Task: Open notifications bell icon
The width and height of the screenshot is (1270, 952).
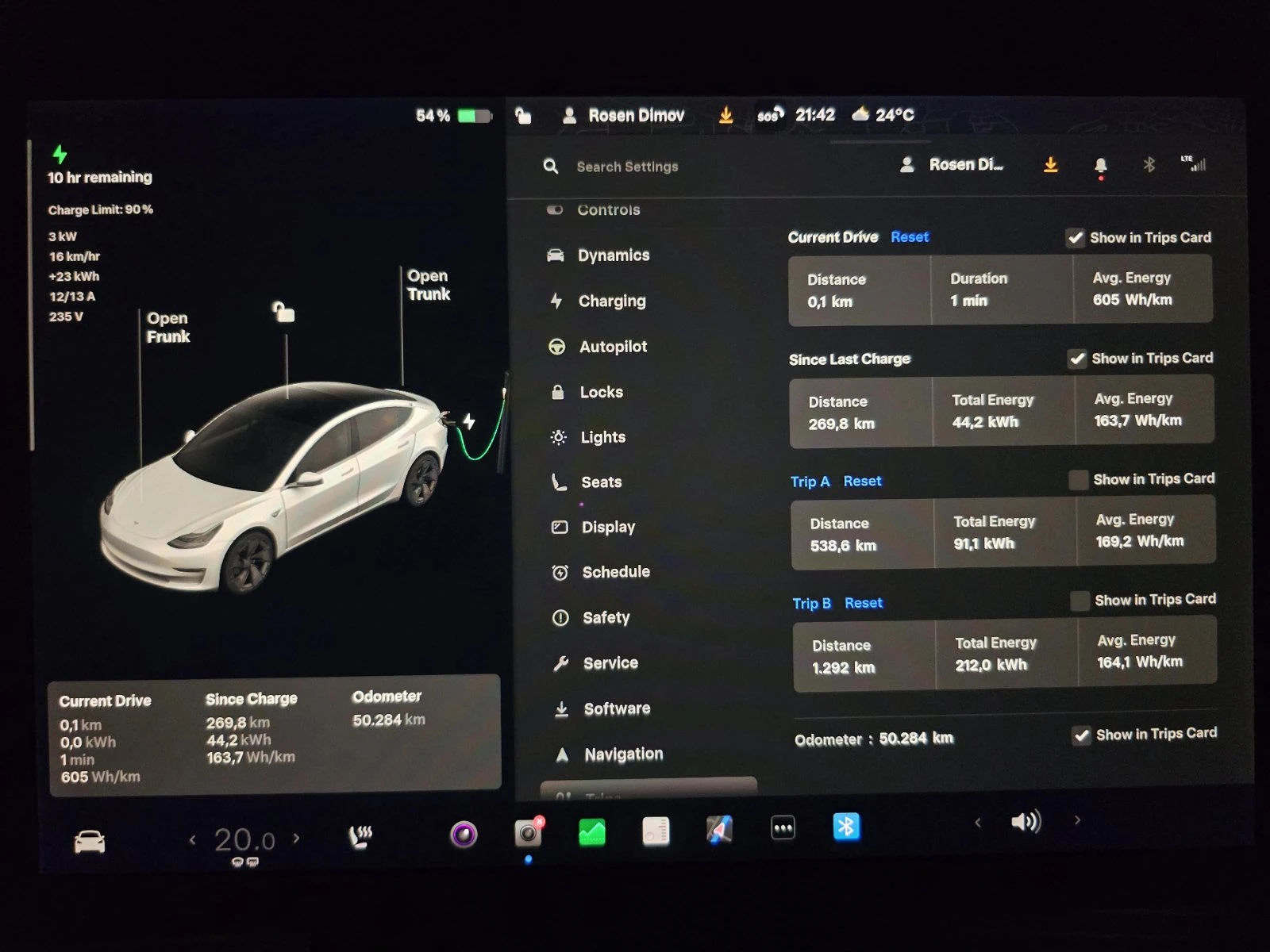Action: click(1100, 166)
